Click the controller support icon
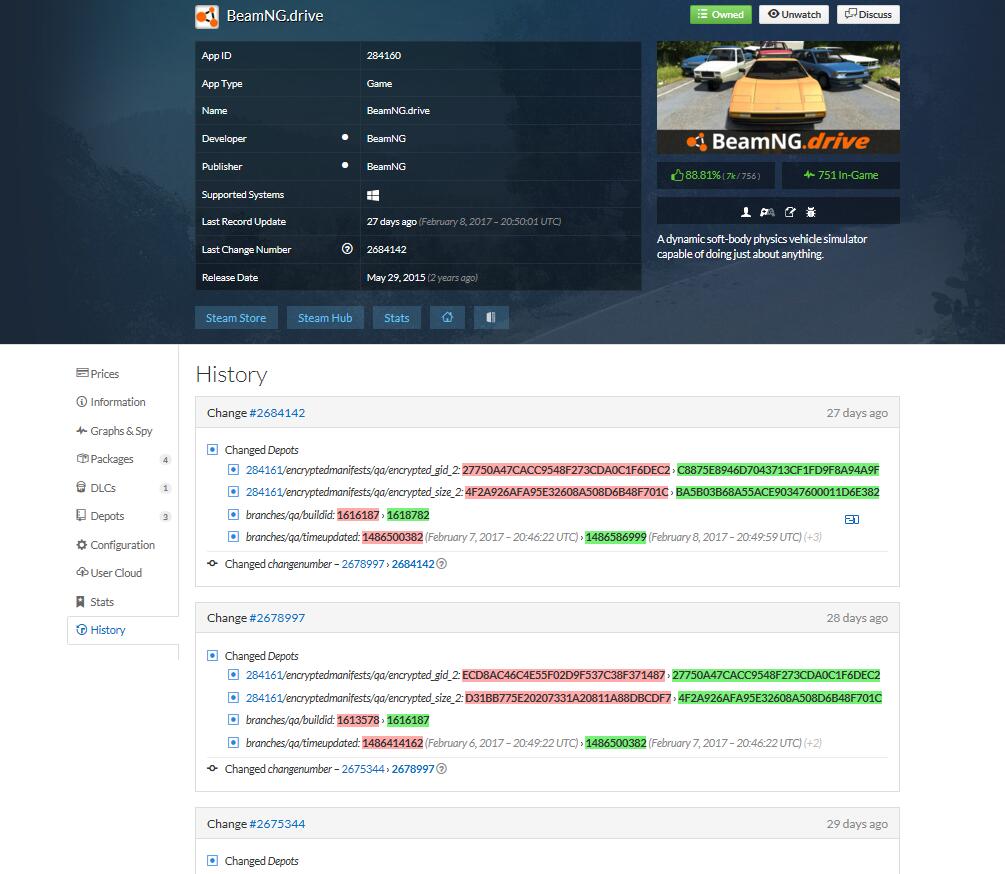1005x874 pixels. tap(767, 212)
